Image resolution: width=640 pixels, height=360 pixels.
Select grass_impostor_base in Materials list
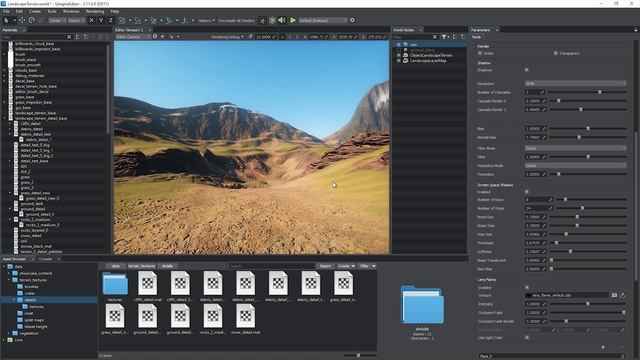(x=33, y=102)
